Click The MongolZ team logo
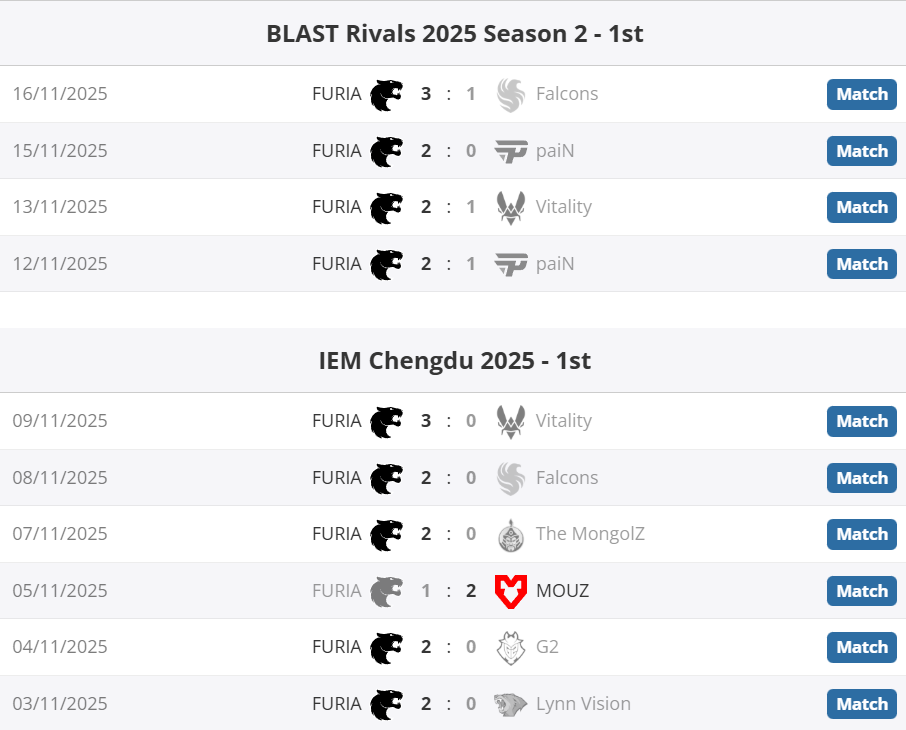The image size is (906, 730). click(510, 534)
